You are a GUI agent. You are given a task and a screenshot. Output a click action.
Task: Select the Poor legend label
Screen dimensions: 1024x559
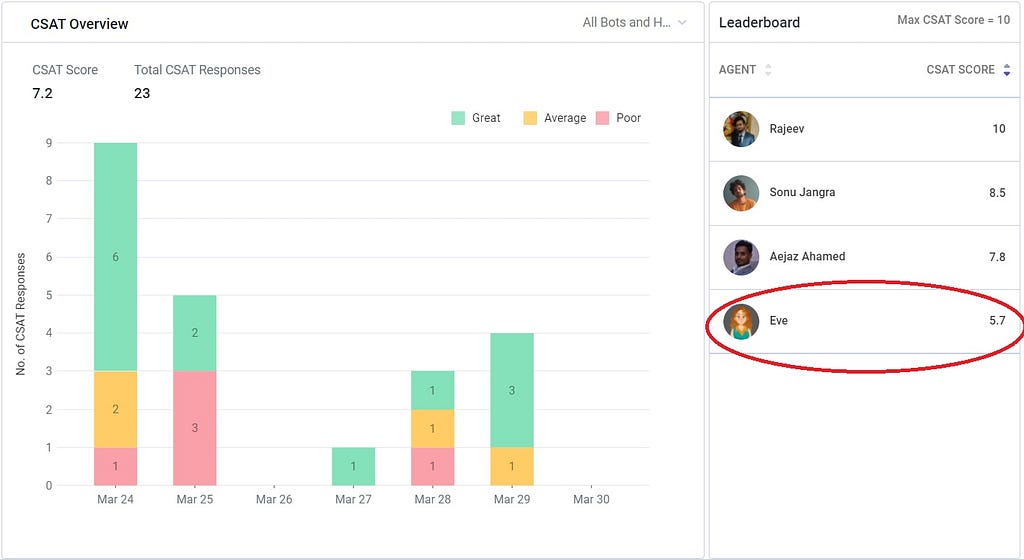(628, 118)
